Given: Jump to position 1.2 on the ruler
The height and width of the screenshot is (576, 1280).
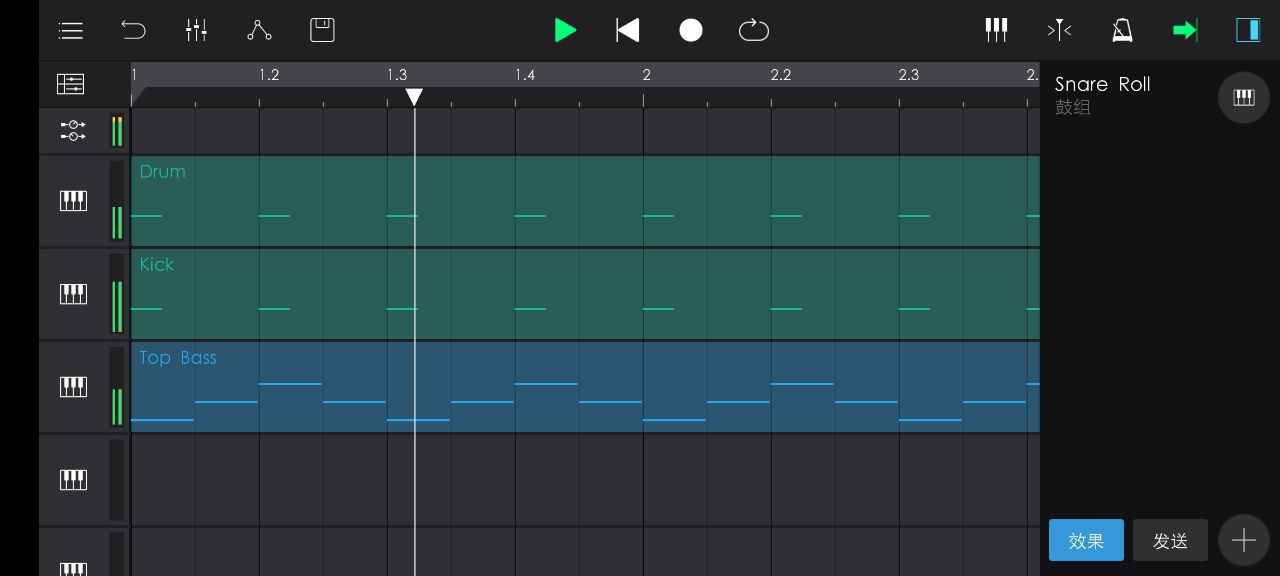Looking at the screenshot, I should click(269, 75).
